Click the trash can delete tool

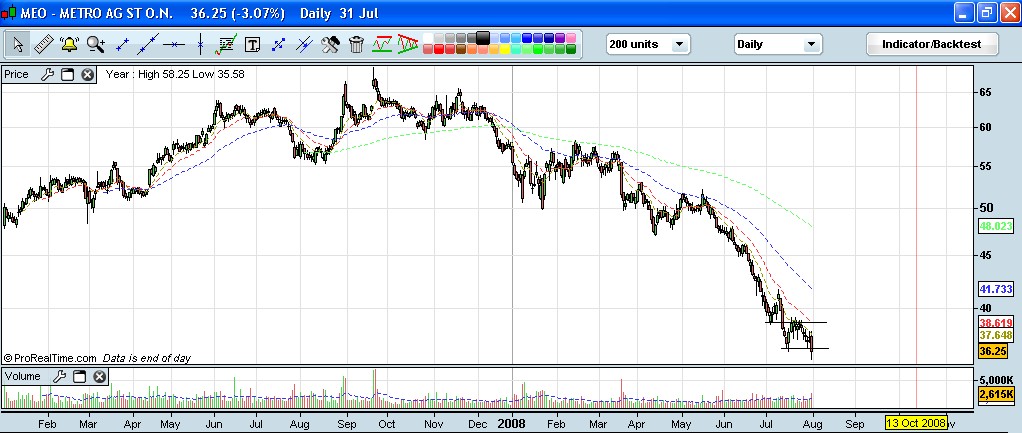pos(356,44)
